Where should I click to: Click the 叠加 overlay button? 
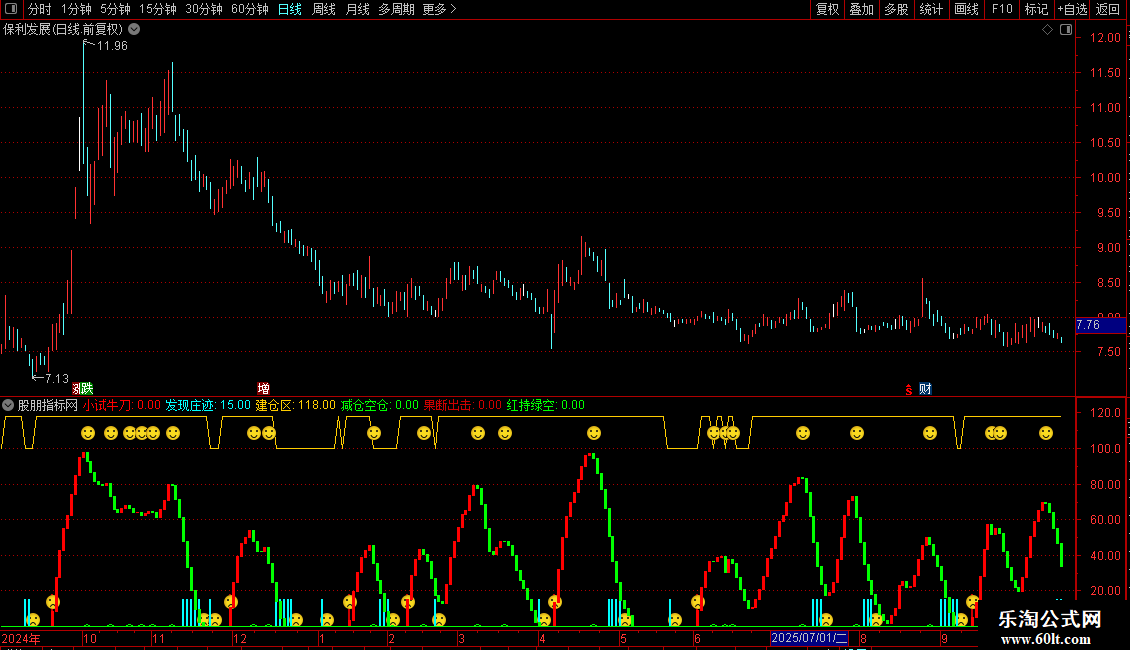862,9
